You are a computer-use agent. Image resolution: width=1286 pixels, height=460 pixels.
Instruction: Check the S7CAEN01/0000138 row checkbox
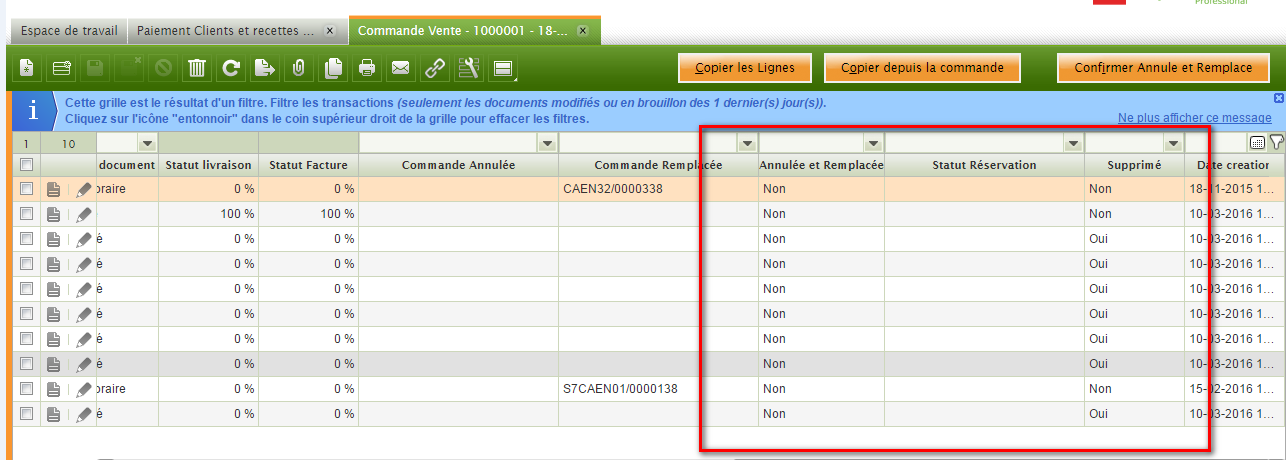[27, 389]
